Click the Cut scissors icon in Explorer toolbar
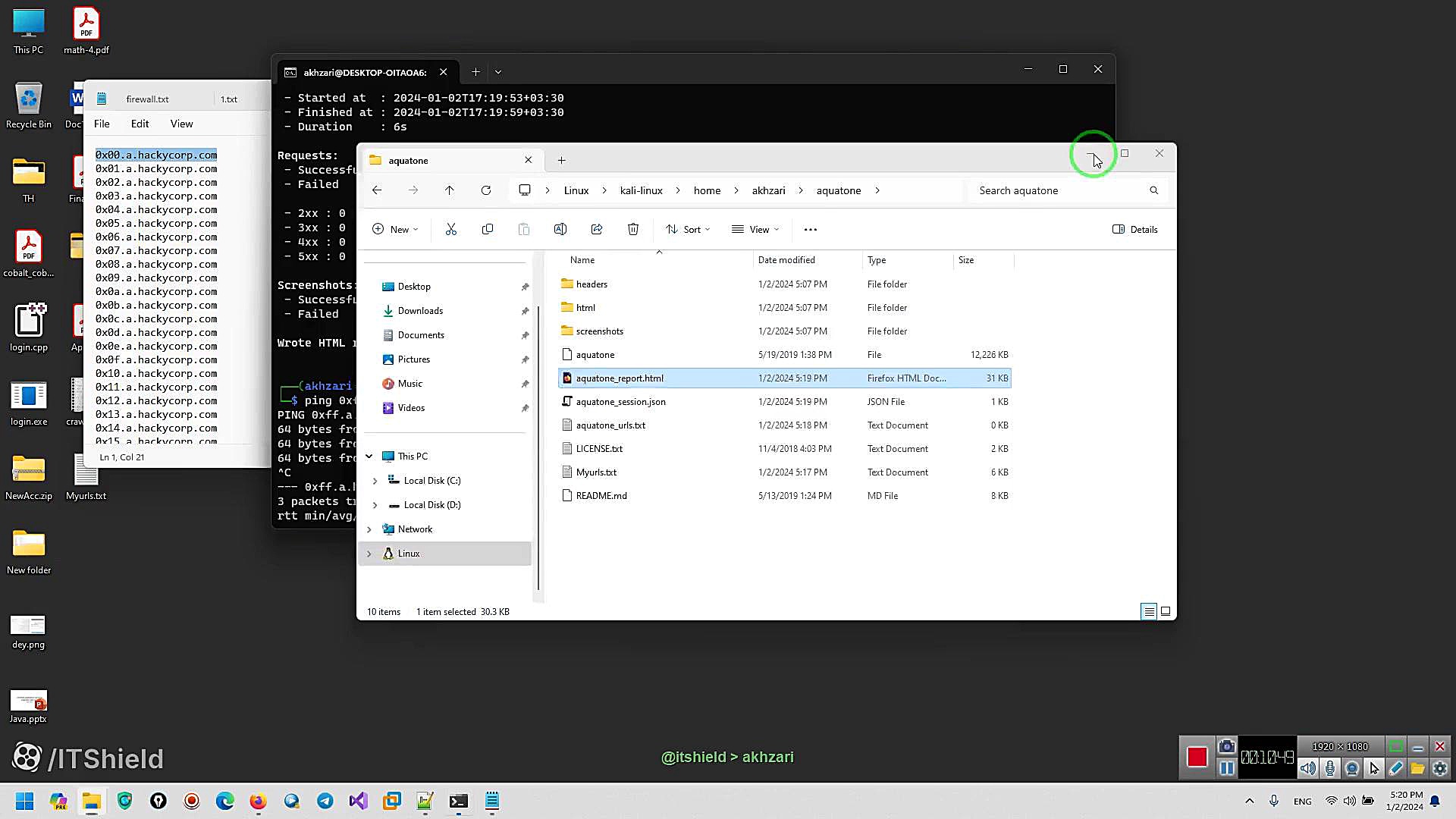 (x=451, y=229)
